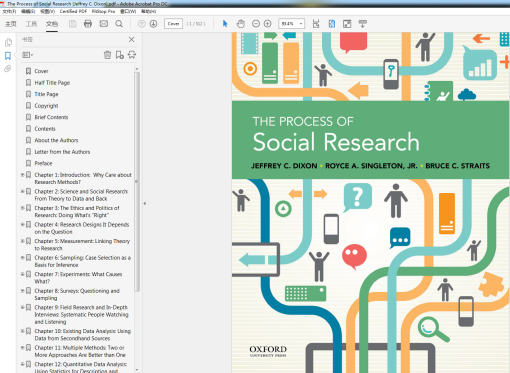Screen dimensions: 510x373
Task: Go to next page arrow
Action: click(153, 24)
